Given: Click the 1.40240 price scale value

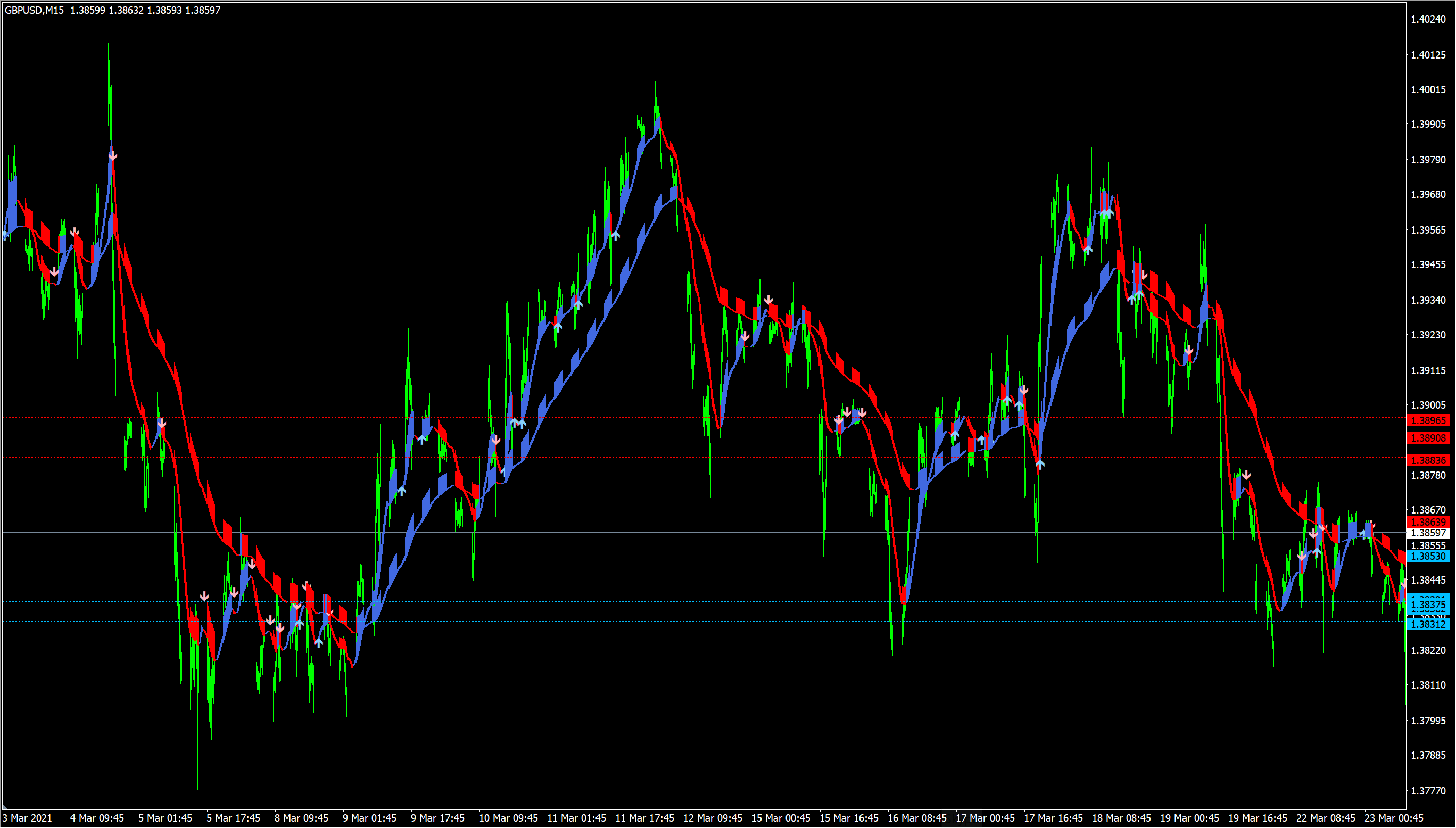Looking at the screenshot, I should click(1428, 19).
